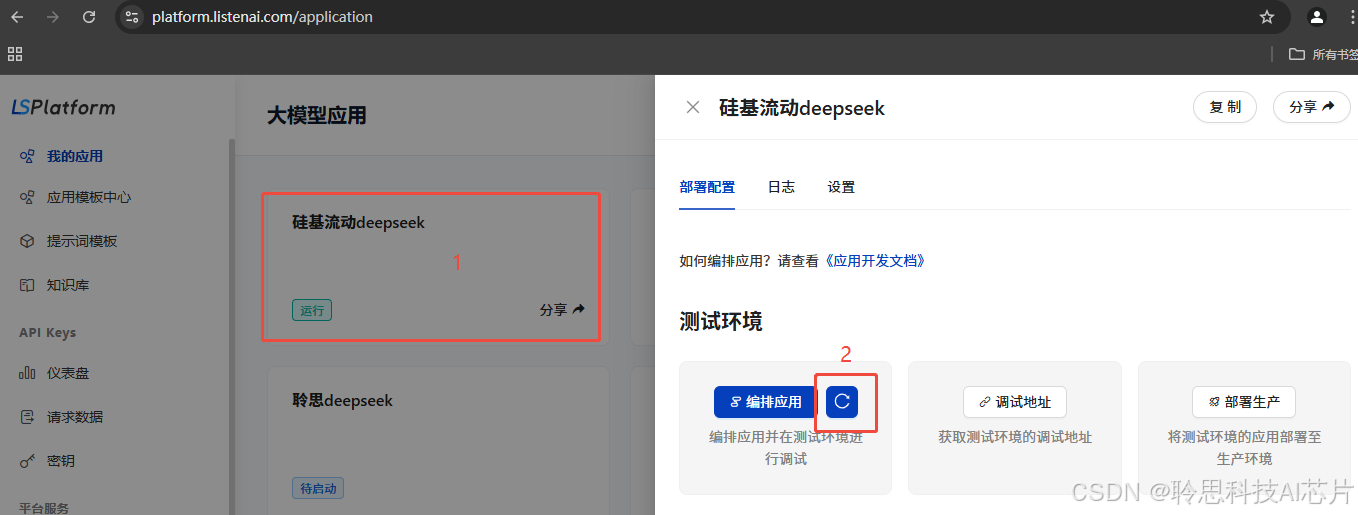Open site information icon in address bar

[132, 17]
